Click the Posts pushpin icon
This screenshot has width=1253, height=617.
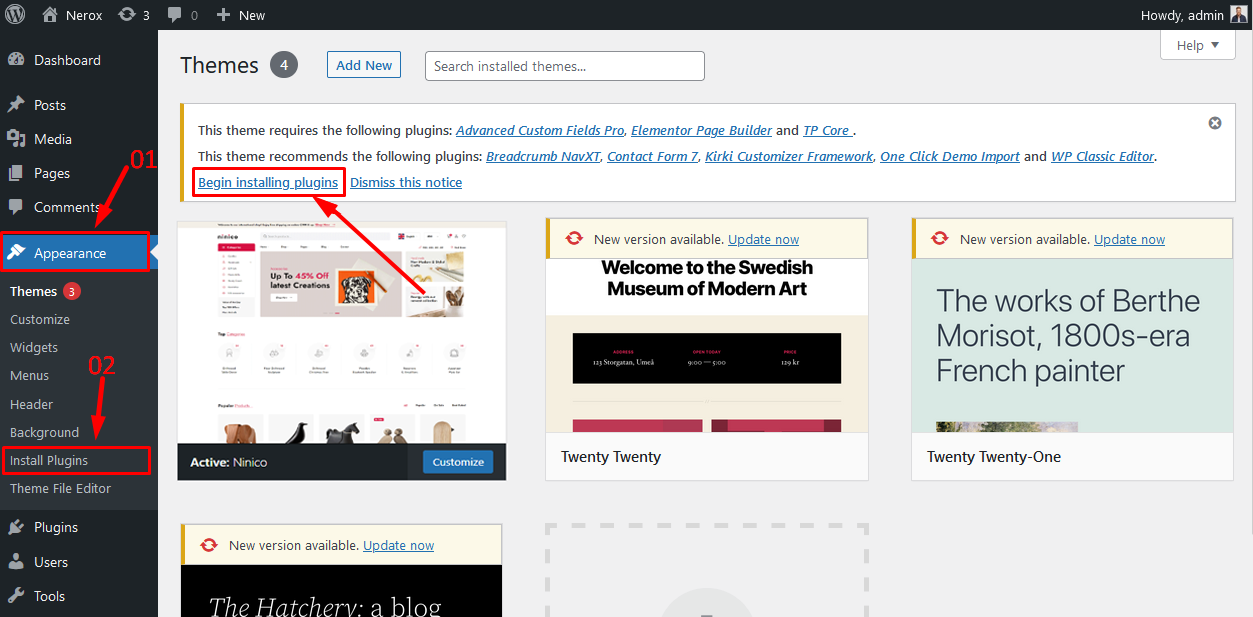tap(16, 105)
